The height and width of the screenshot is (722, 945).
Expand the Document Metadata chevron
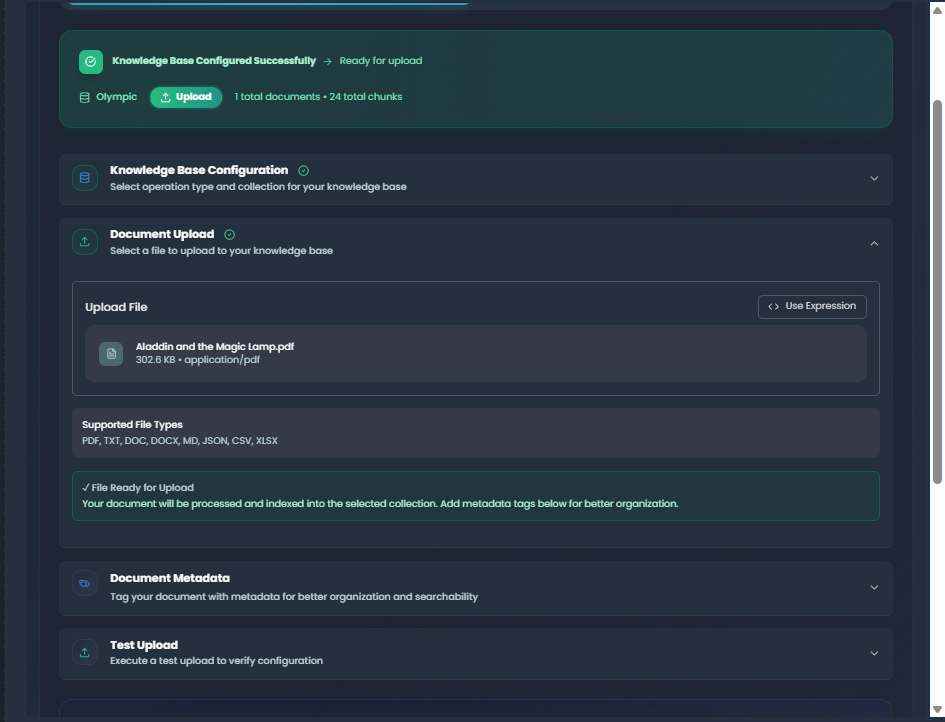pyautogui.click(x=874, y=587)
